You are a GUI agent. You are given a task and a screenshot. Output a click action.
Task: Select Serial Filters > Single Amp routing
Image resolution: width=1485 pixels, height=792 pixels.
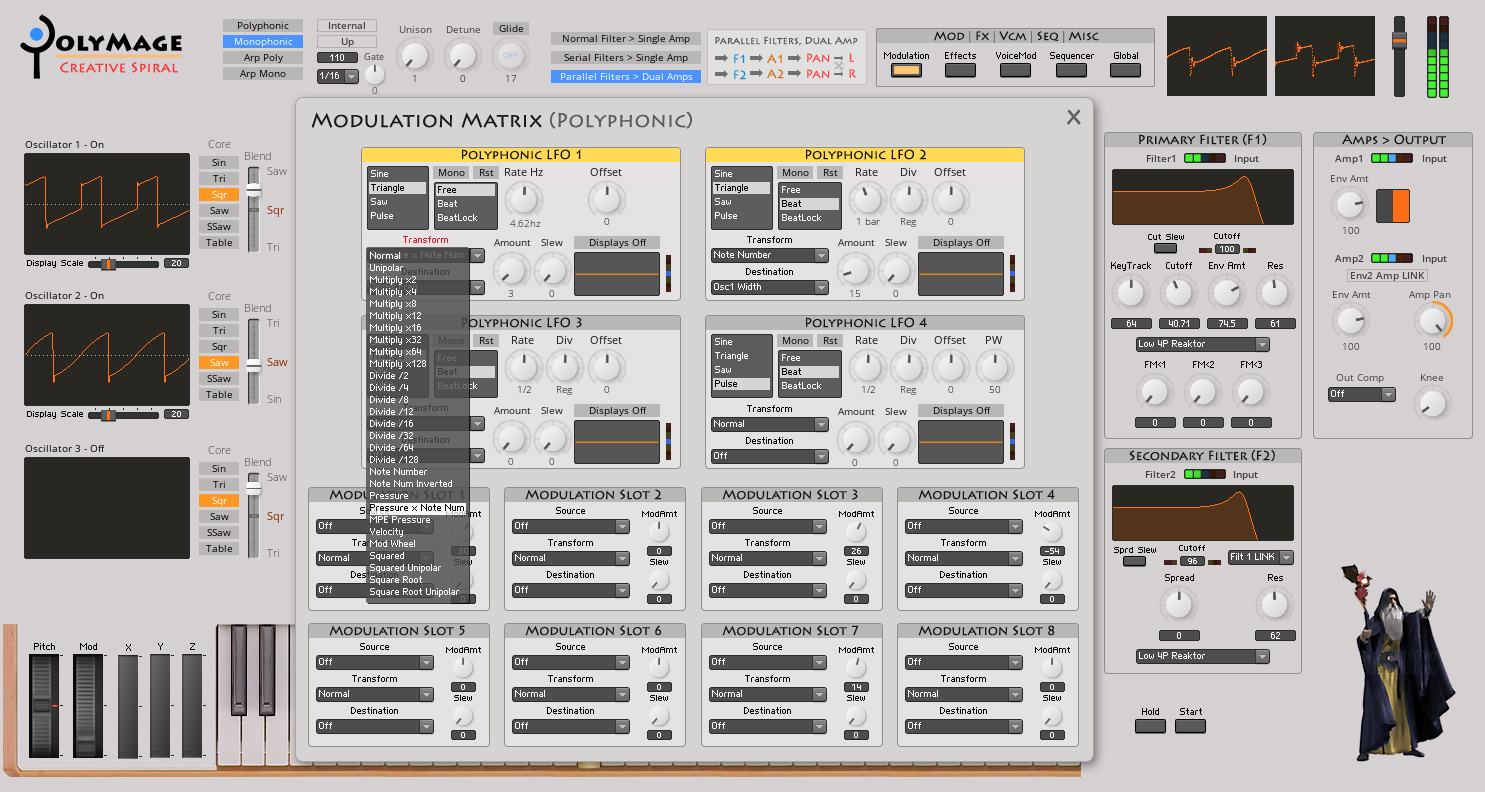pos(625,58)
